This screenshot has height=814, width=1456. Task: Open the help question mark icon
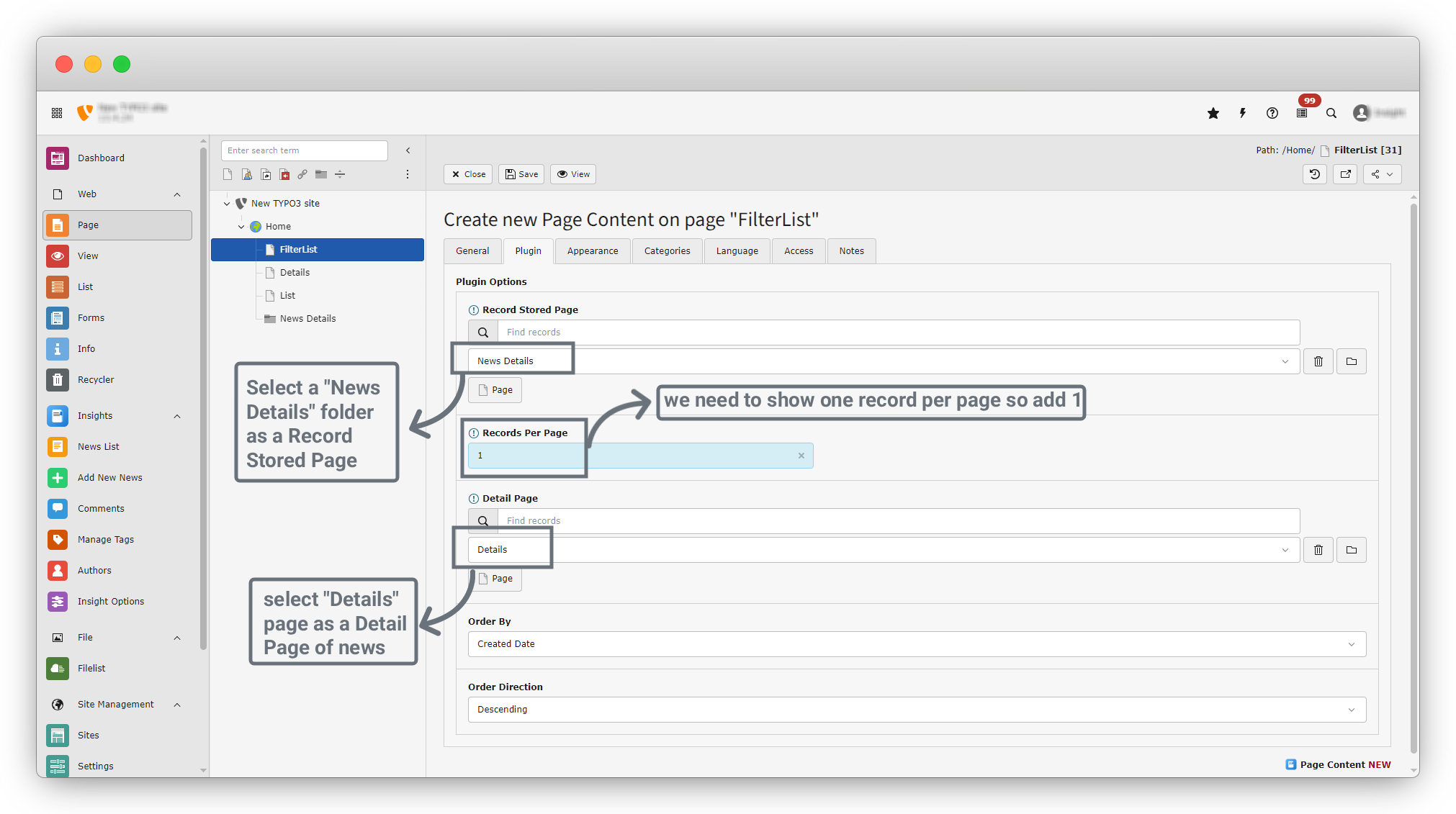point(1272,113)
